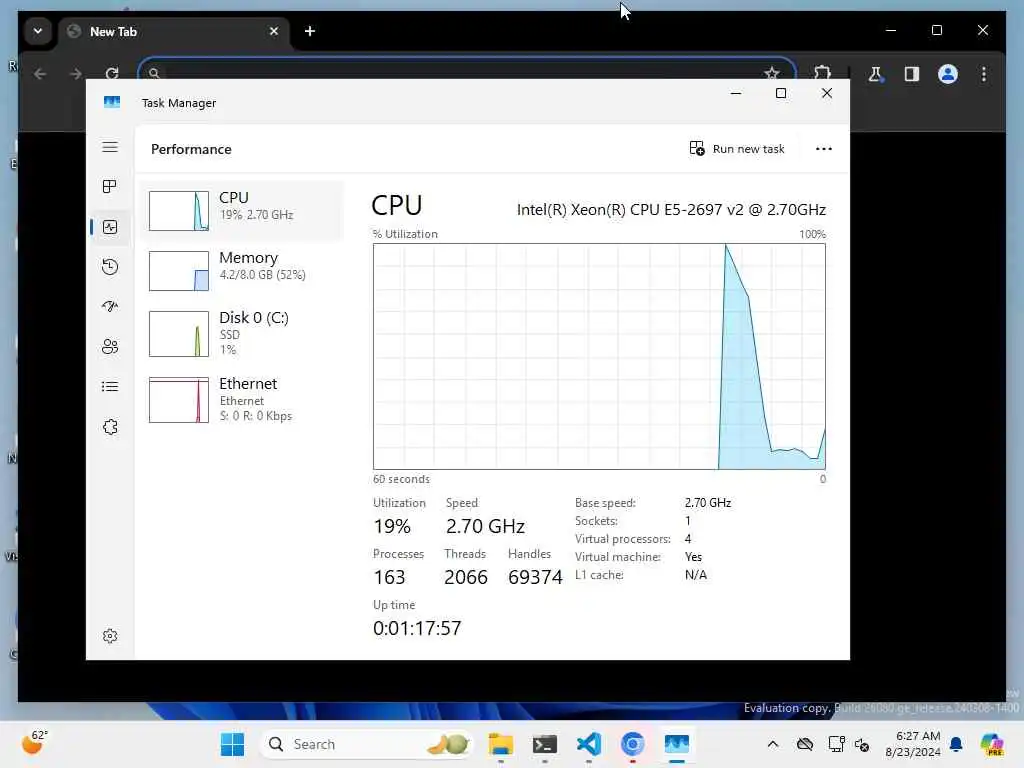Viewport: 1024px width, 768px height.
Task: Open the Details page in Task Manager
Action: click(110, 387)
